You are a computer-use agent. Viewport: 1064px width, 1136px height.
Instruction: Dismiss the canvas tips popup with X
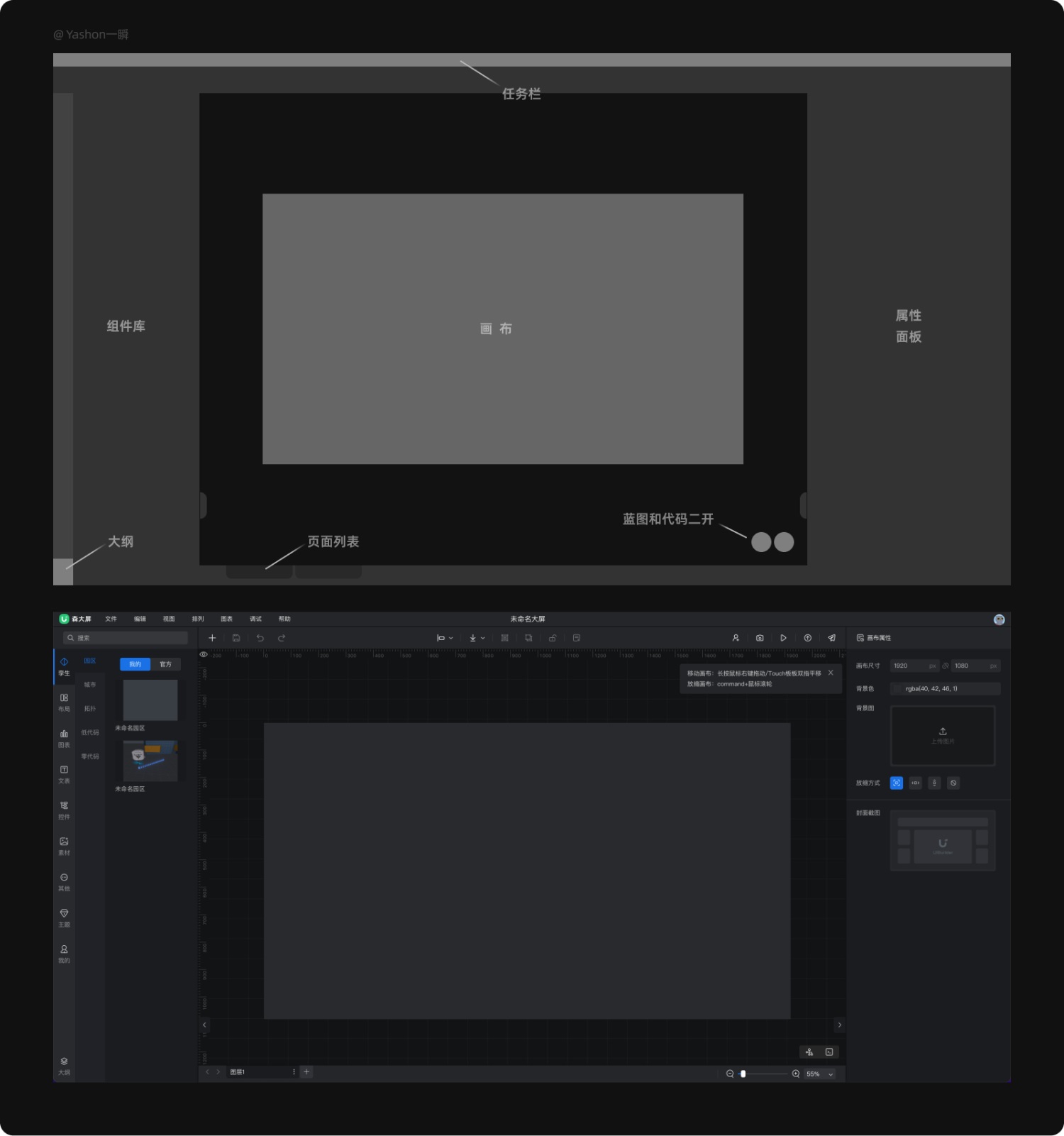tap(831, 673)
